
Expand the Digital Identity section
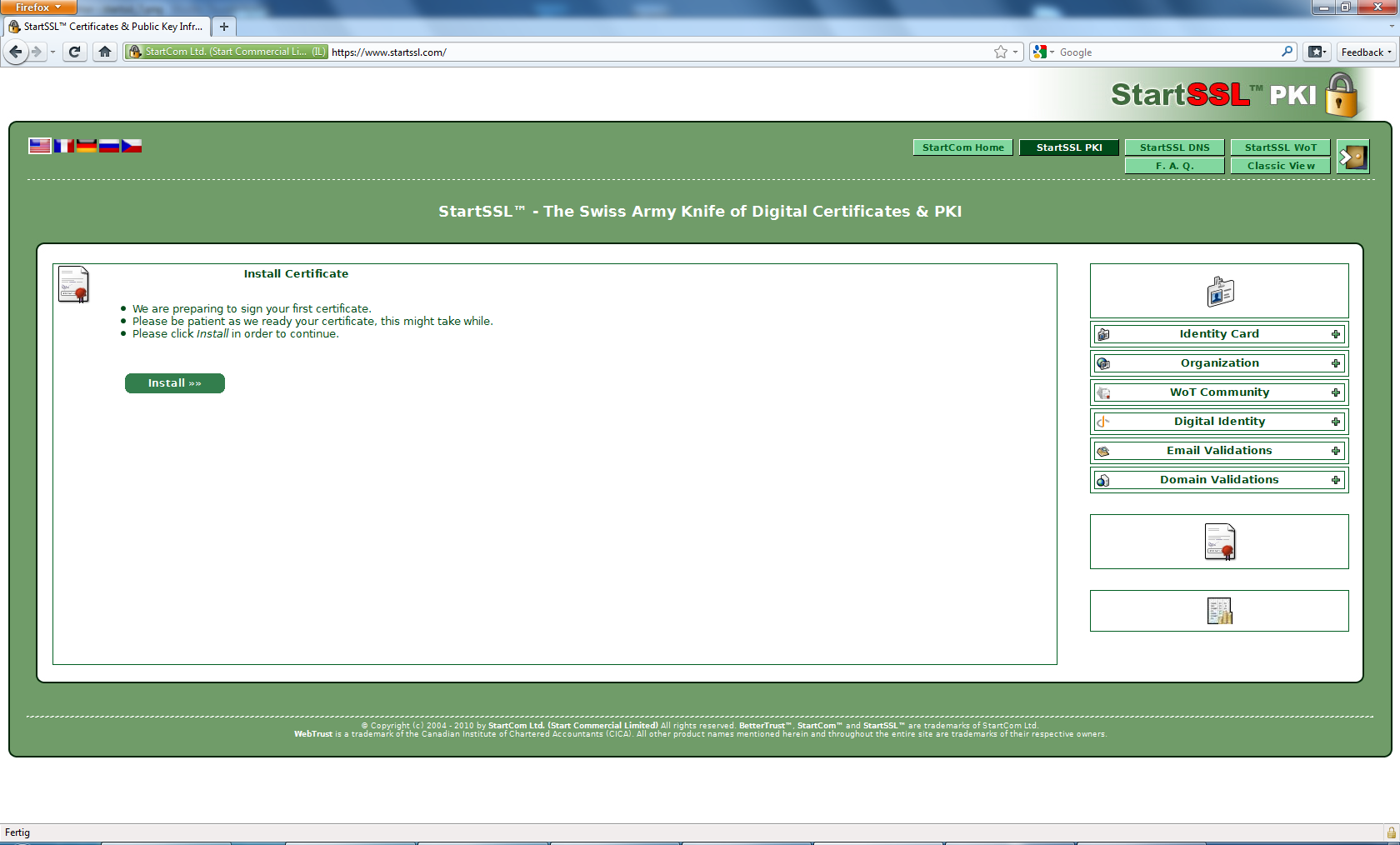[1336, 422]
